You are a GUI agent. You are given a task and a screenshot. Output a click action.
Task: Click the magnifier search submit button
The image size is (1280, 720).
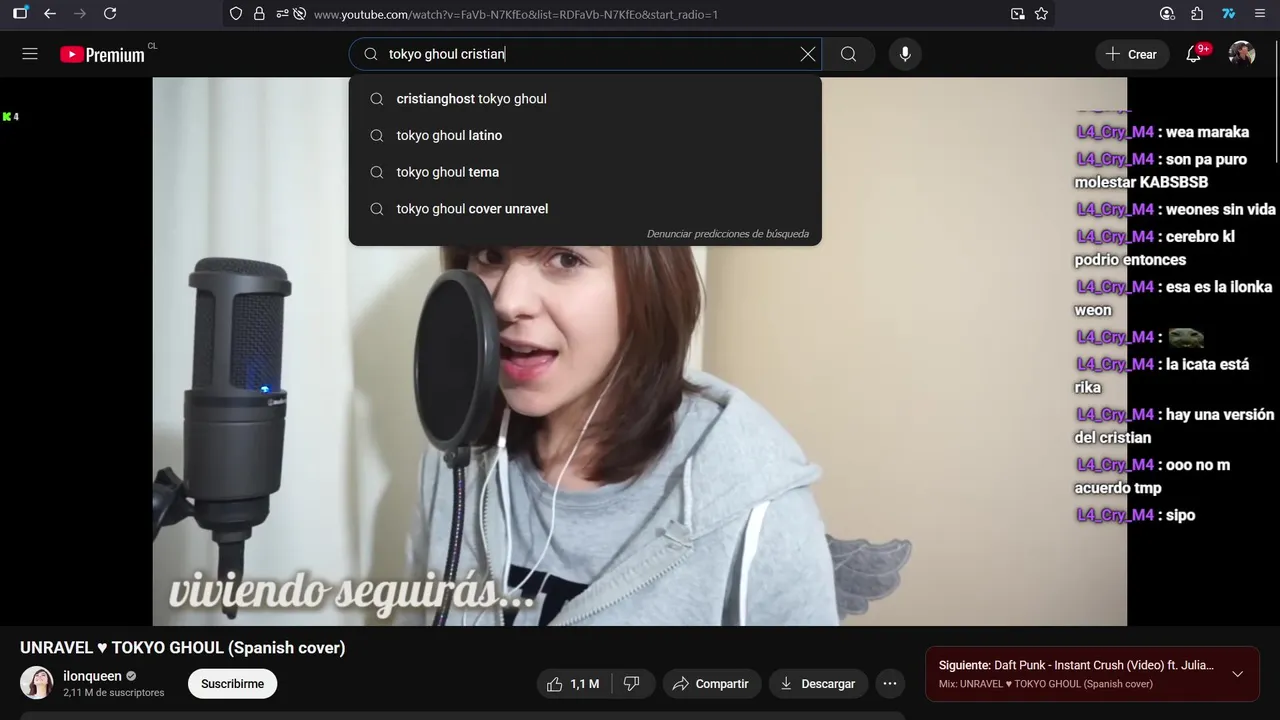848,54
